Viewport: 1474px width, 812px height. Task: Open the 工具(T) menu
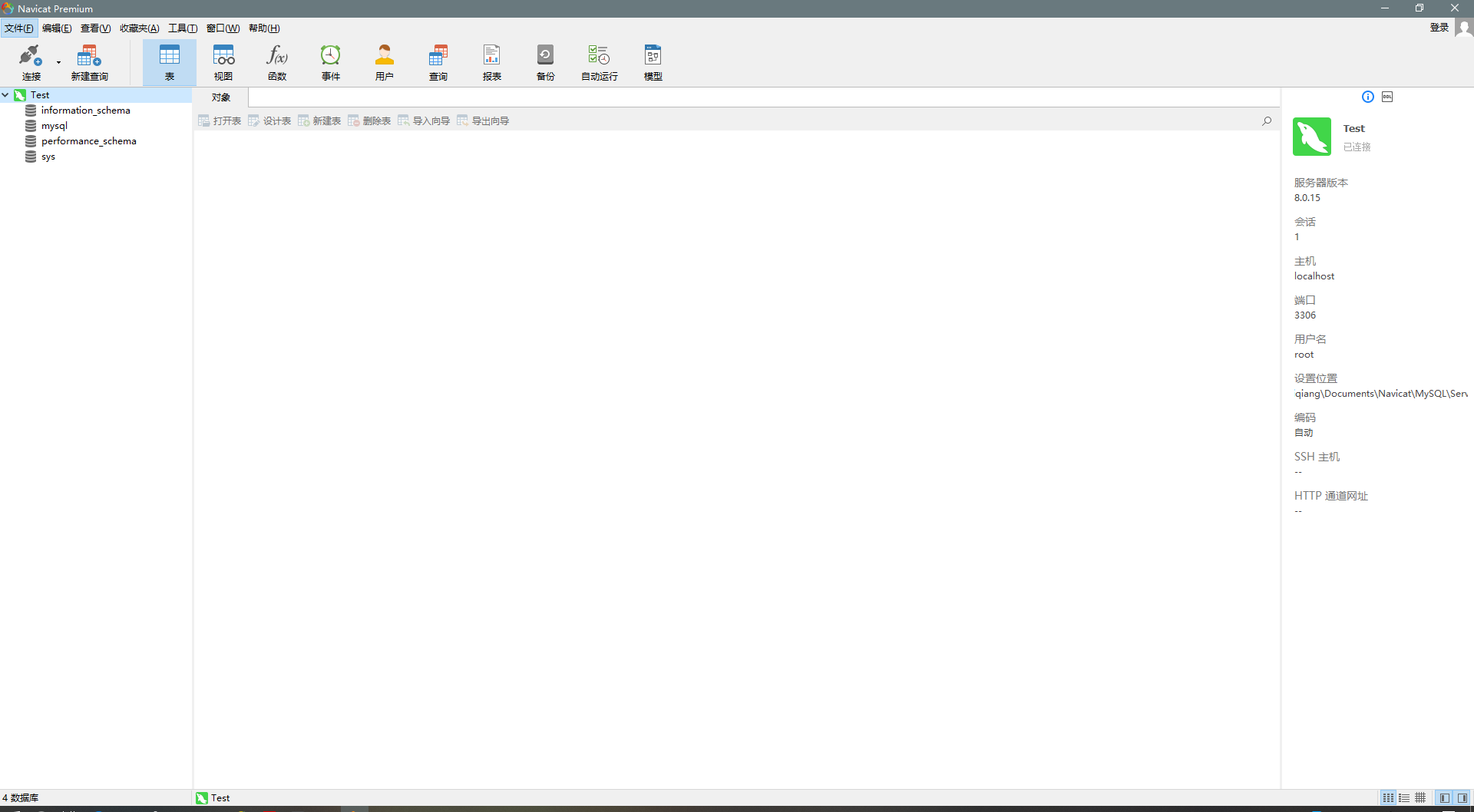183,28
